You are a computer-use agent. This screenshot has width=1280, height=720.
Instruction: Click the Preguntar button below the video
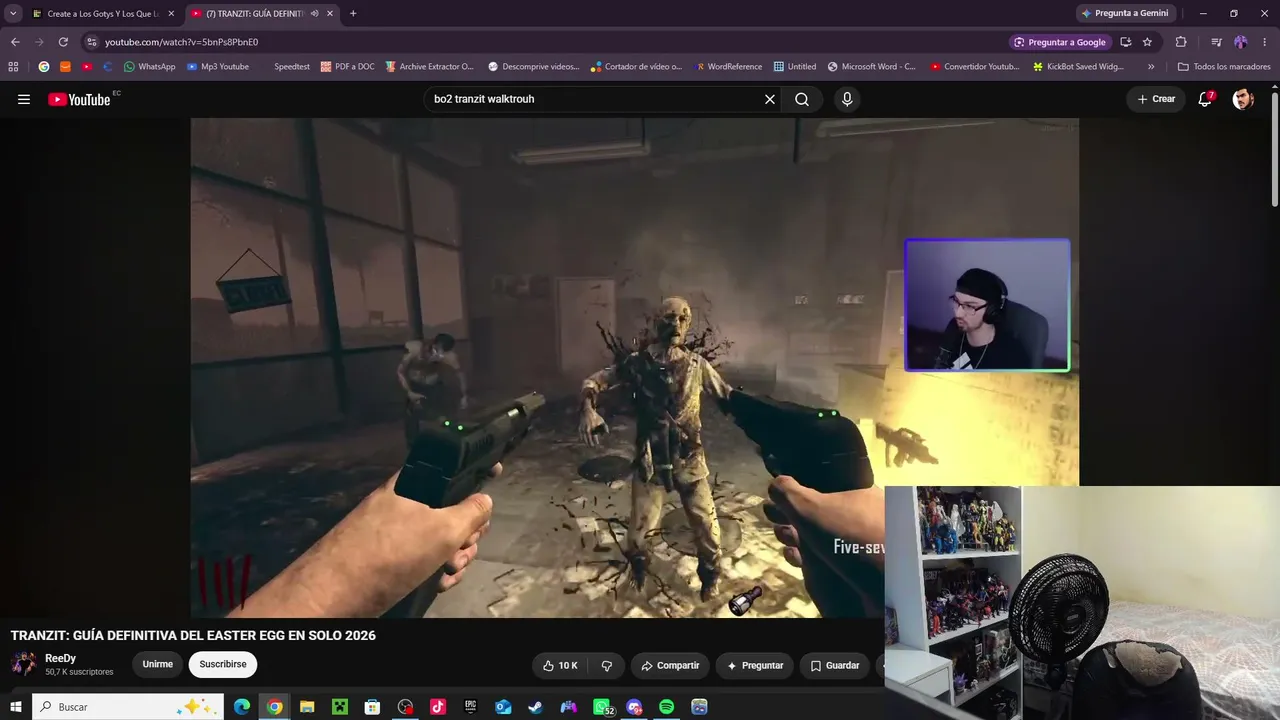(755, 665)
